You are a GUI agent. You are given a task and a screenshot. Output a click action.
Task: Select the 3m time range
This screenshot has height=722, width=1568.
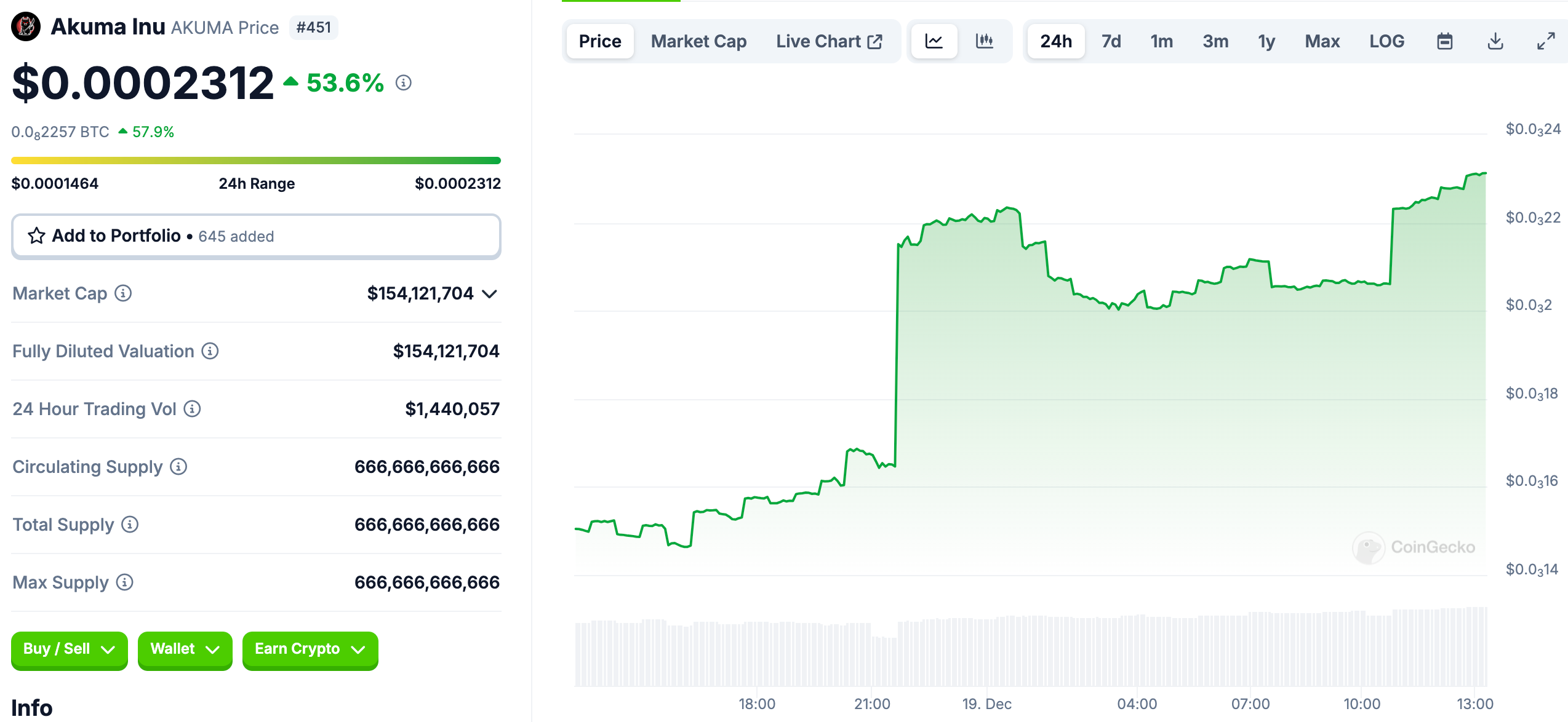coord(1215,41)
